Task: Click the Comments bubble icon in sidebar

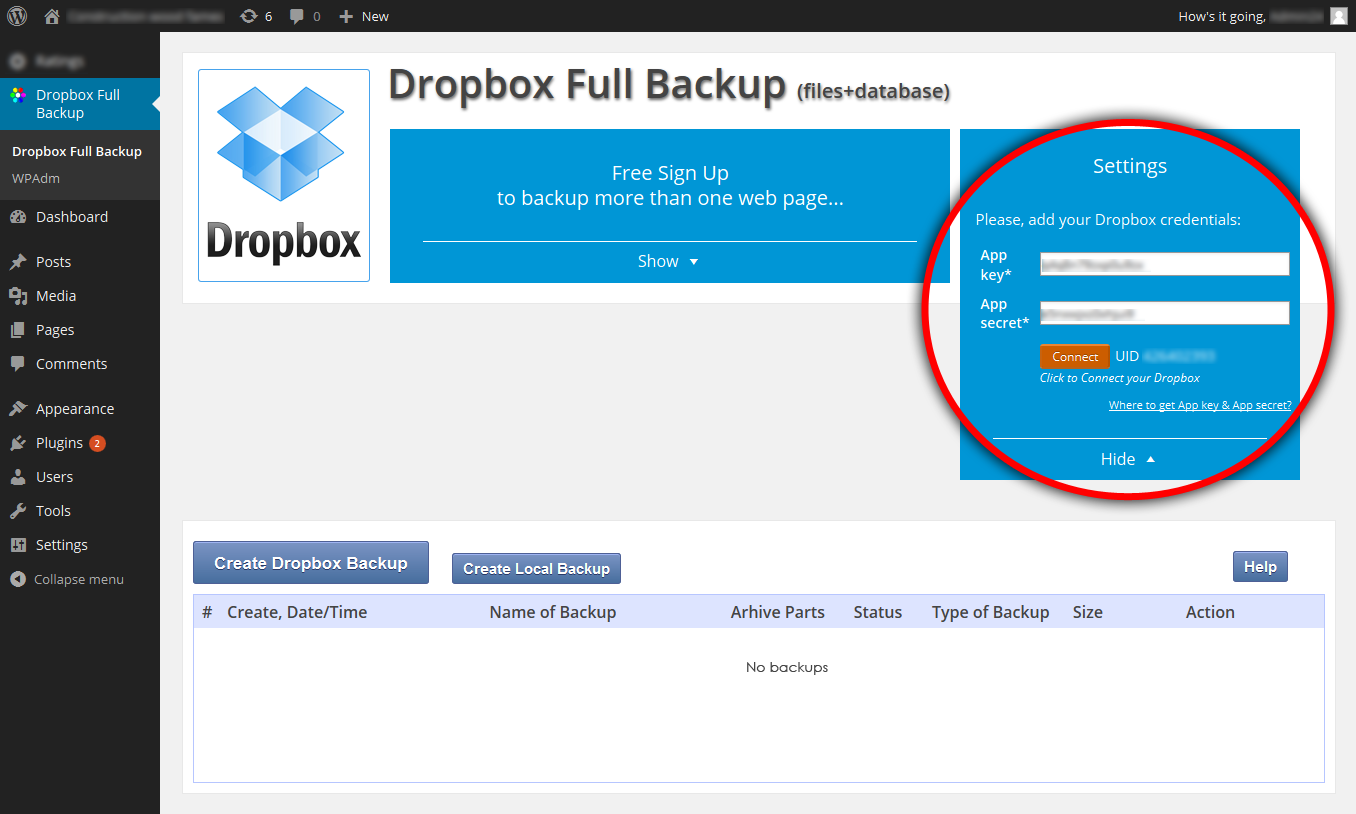Action: tap(18, 364)
